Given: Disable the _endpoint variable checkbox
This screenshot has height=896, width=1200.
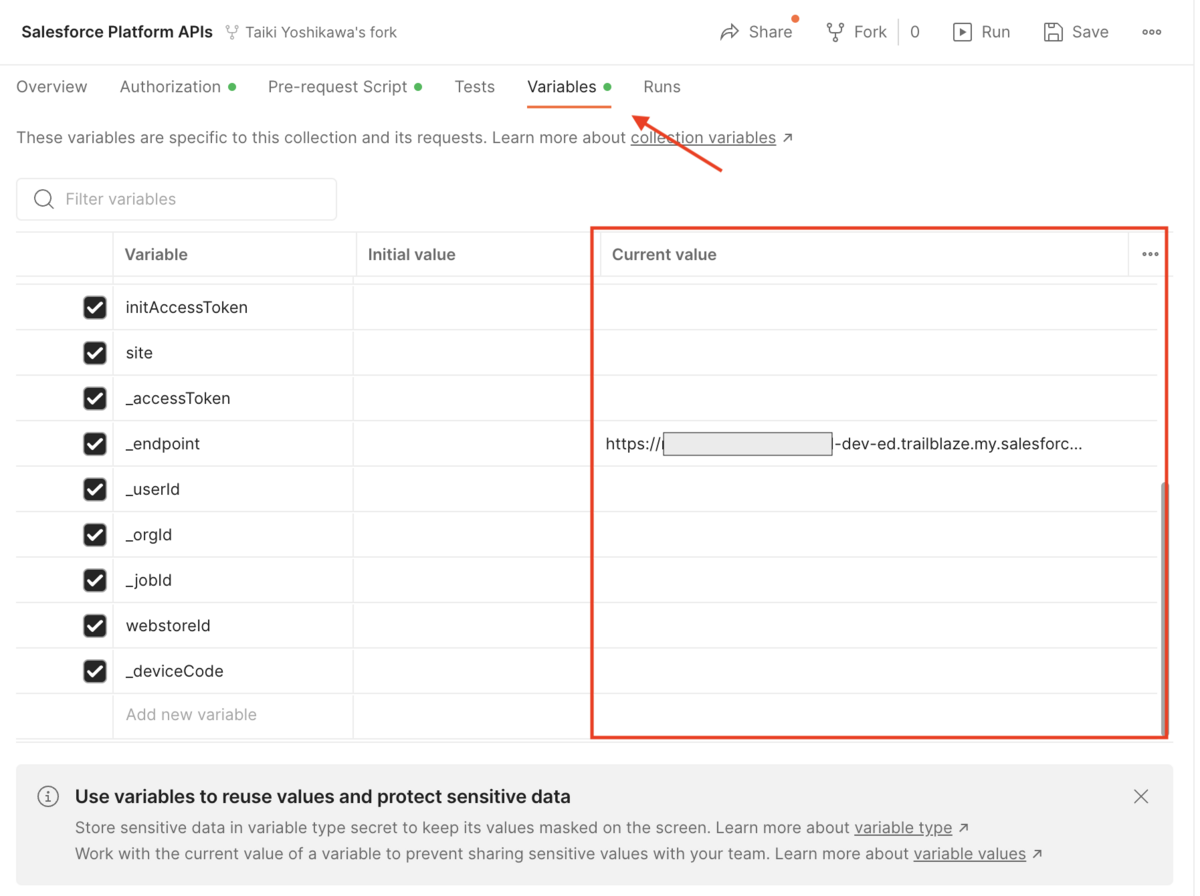Looking at the screenshot, I should pos(95,443).
